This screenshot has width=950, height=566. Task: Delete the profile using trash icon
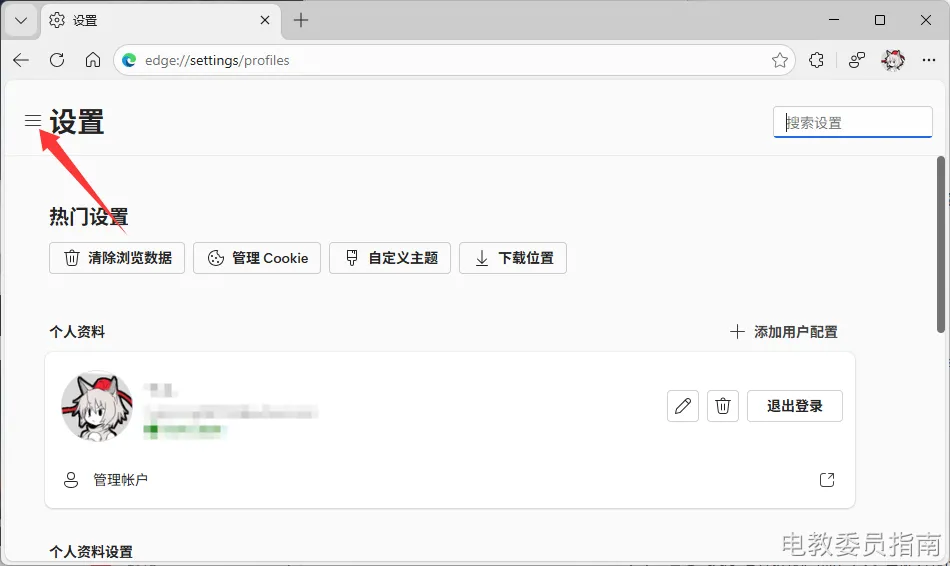pos(723,406)
